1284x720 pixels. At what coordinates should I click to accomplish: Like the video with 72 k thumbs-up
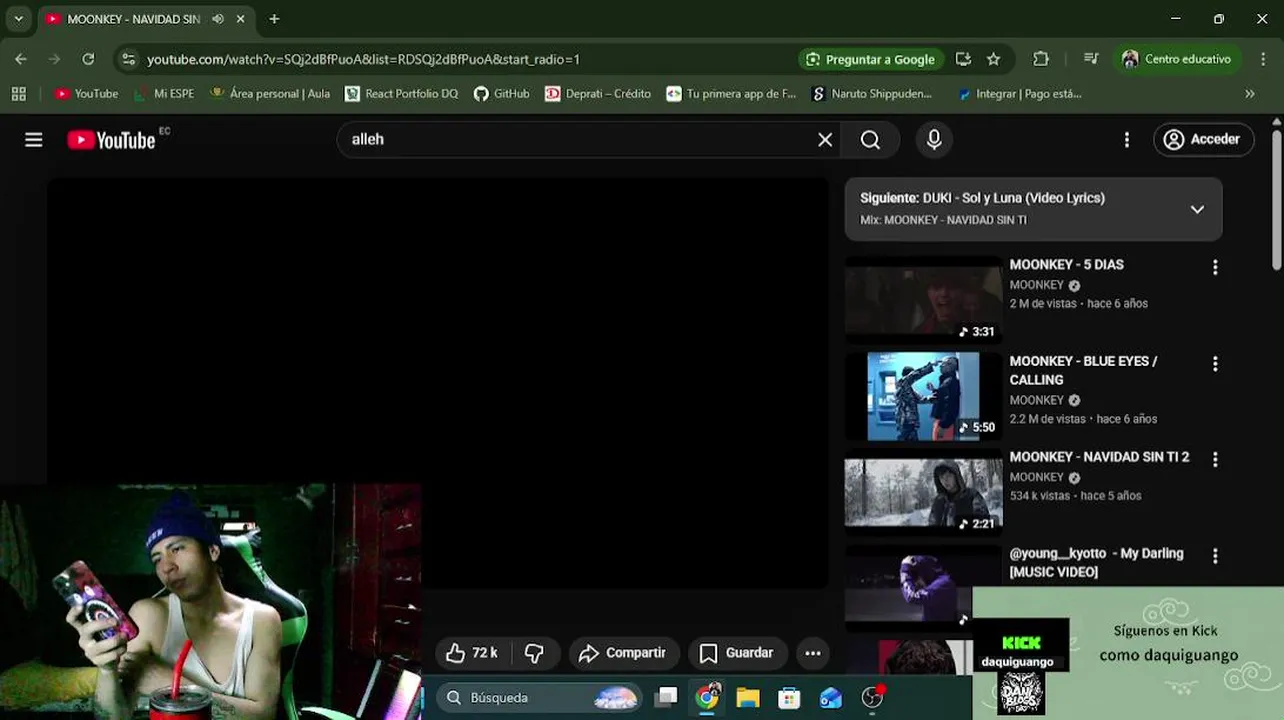473,653
